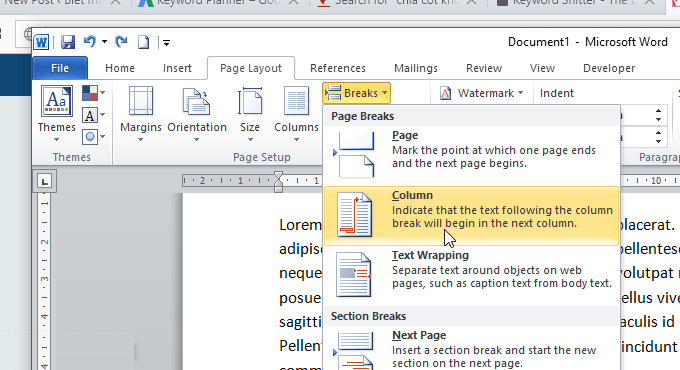Open the Columns menu
Image resolution: width=680 pixels, height=370 pixels.
pos(296,114)
